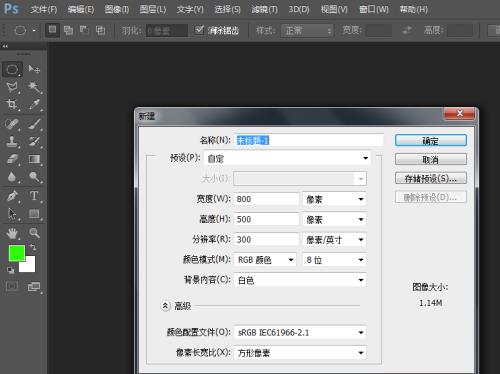Open the Preset dropdown set to custom
The width and height of the screenshot is (500, 374).
(287, 158)
